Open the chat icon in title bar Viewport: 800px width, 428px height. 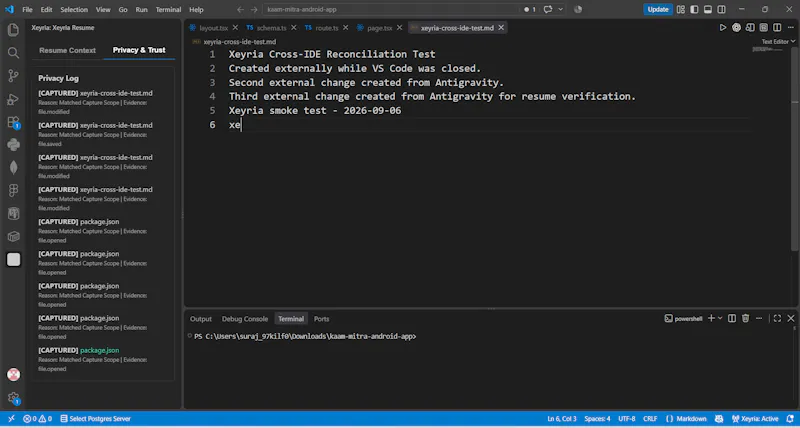point(548,9)
